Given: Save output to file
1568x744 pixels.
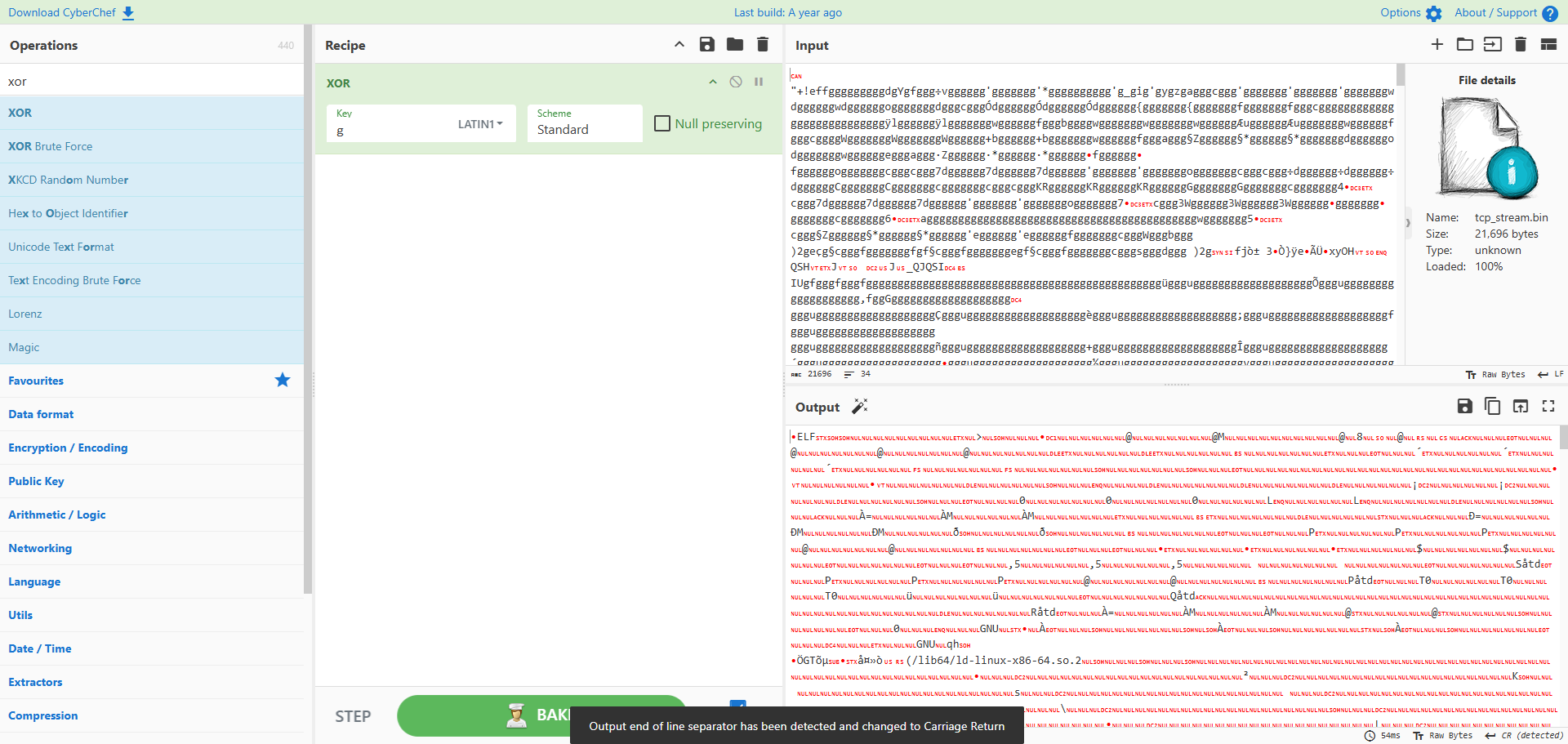Looking at the screenshot, I should tap(1465, 406).
